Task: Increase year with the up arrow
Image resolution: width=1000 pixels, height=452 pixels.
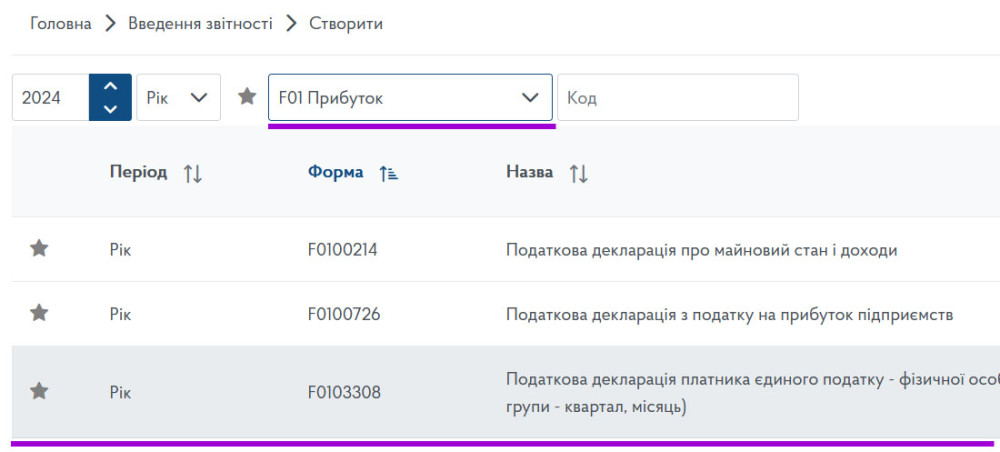Action: pos(110,87)
